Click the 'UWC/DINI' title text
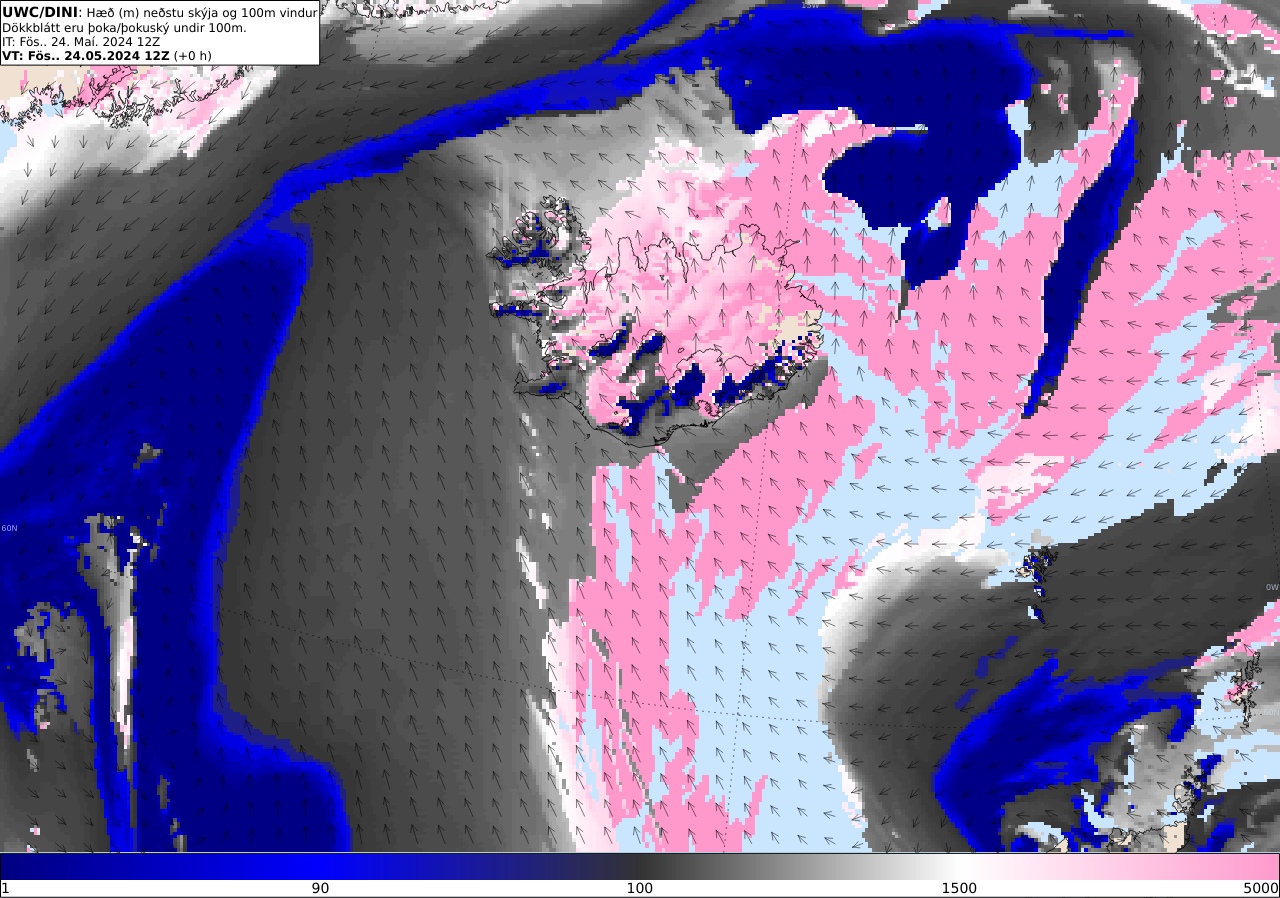The image size is (1280, 898). click(x=39, y=12)
